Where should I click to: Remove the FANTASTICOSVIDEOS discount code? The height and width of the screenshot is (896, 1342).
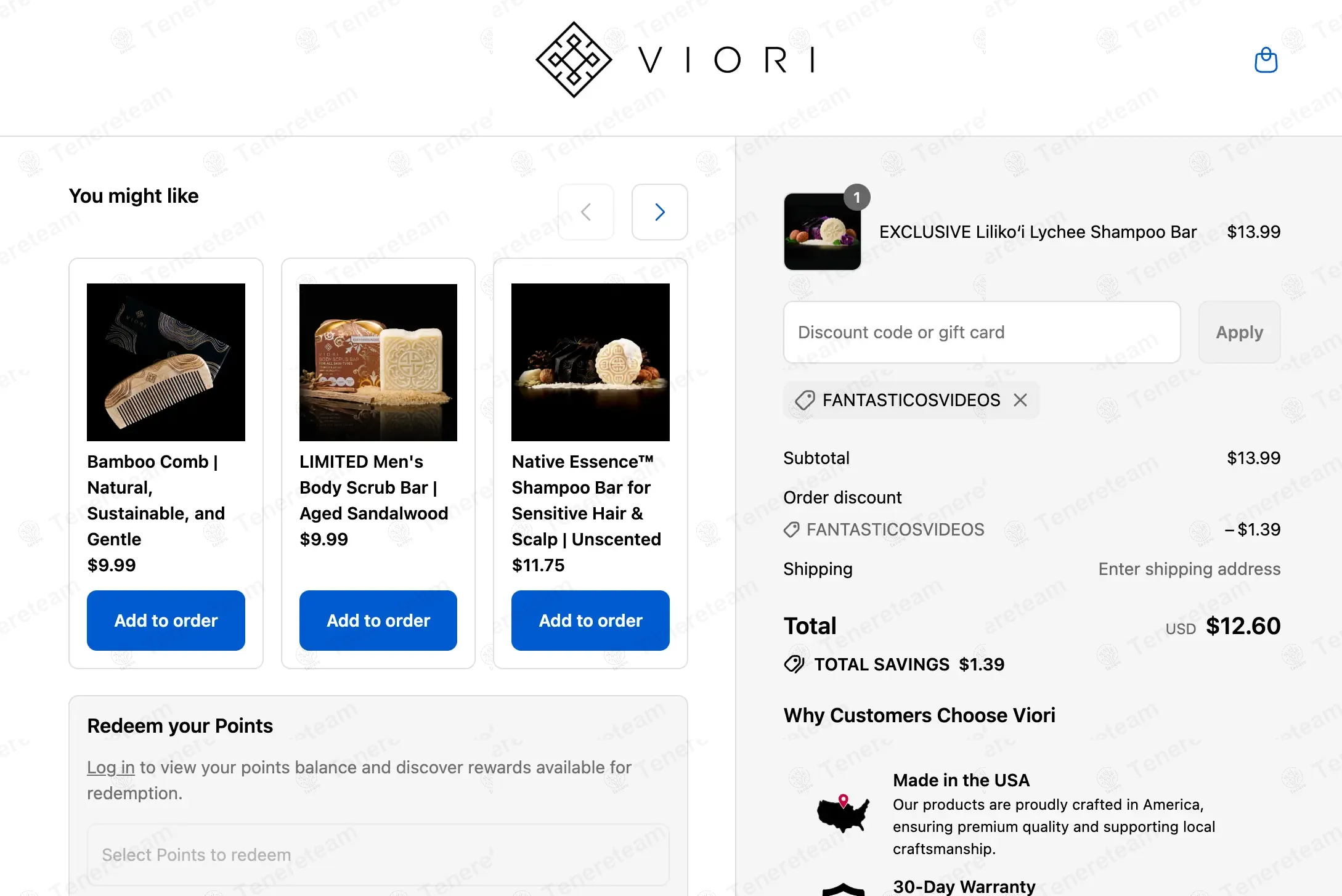[x=1020, y=400]
